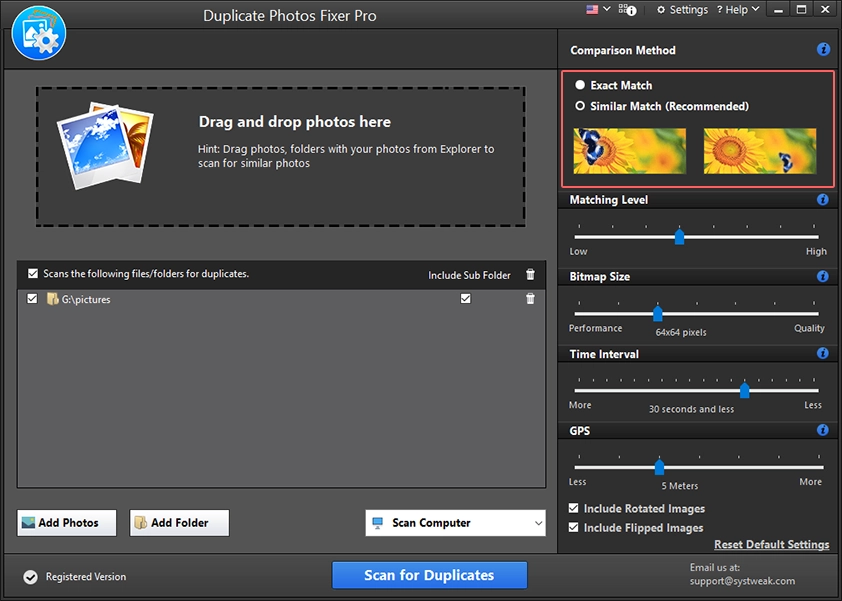The width and height of the screenshot is (842, 601).
Task: Toggle Include Flipped Images checkbox
Action: tap(574, 527)
